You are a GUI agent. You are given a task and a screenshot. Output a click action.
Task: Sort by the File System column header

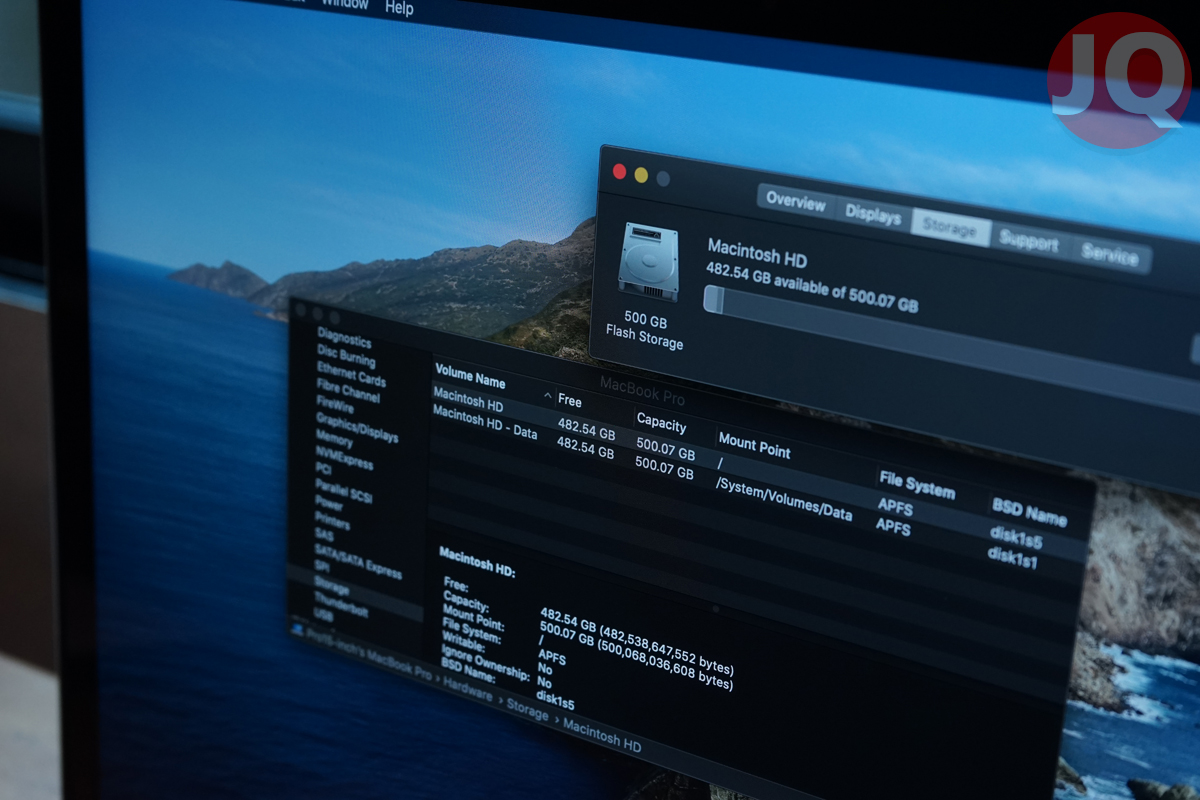pos(917,485)
